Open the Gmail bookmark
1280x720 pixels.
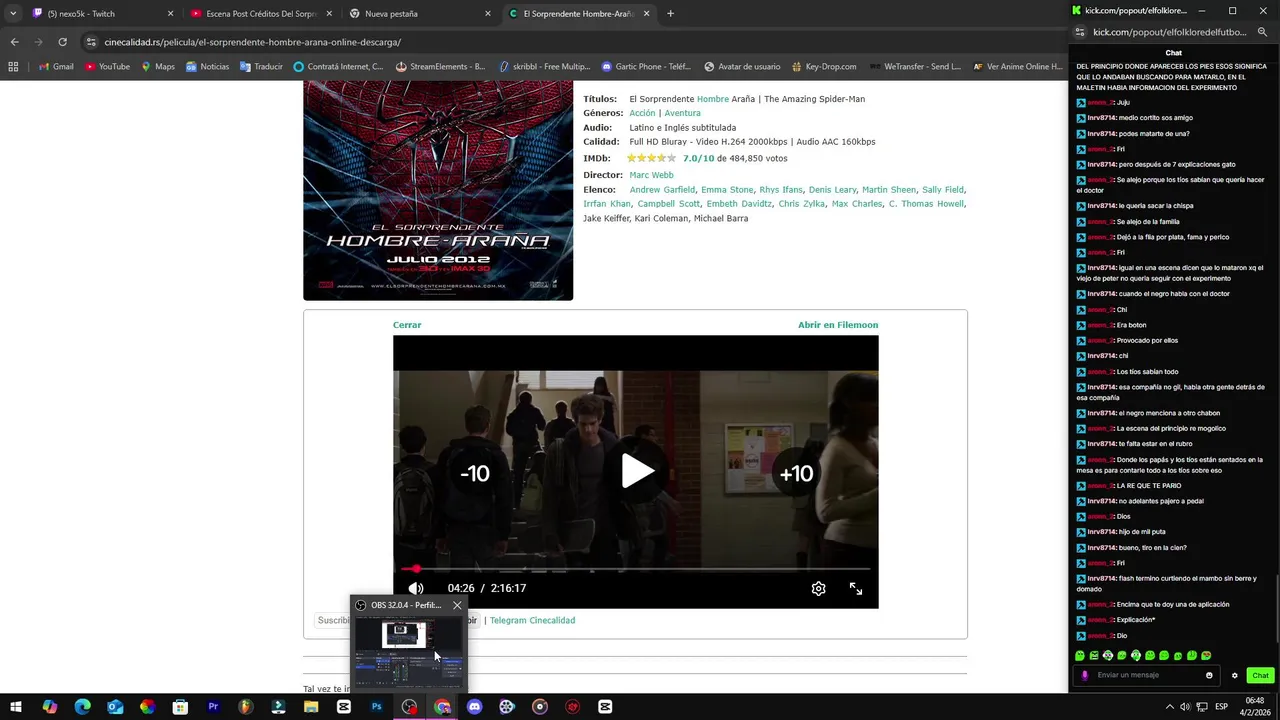[55, 67]
